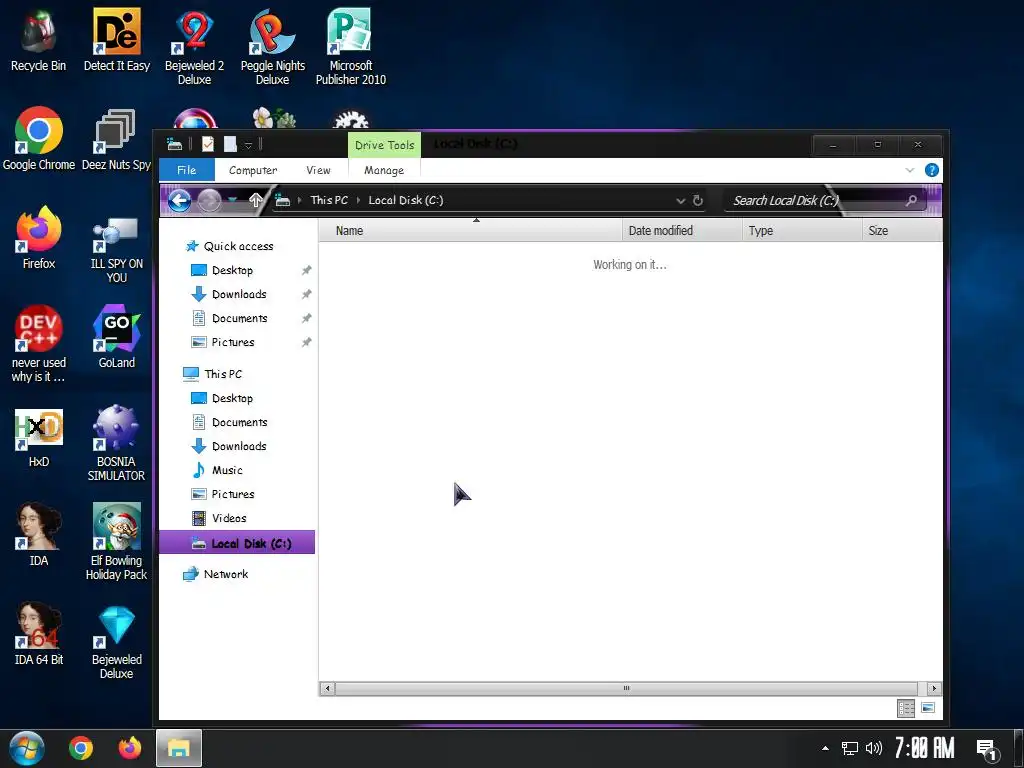Screen dimensions: 1024x768
Task: Click File Explorer taskbar button
Action: coord(178,748)
